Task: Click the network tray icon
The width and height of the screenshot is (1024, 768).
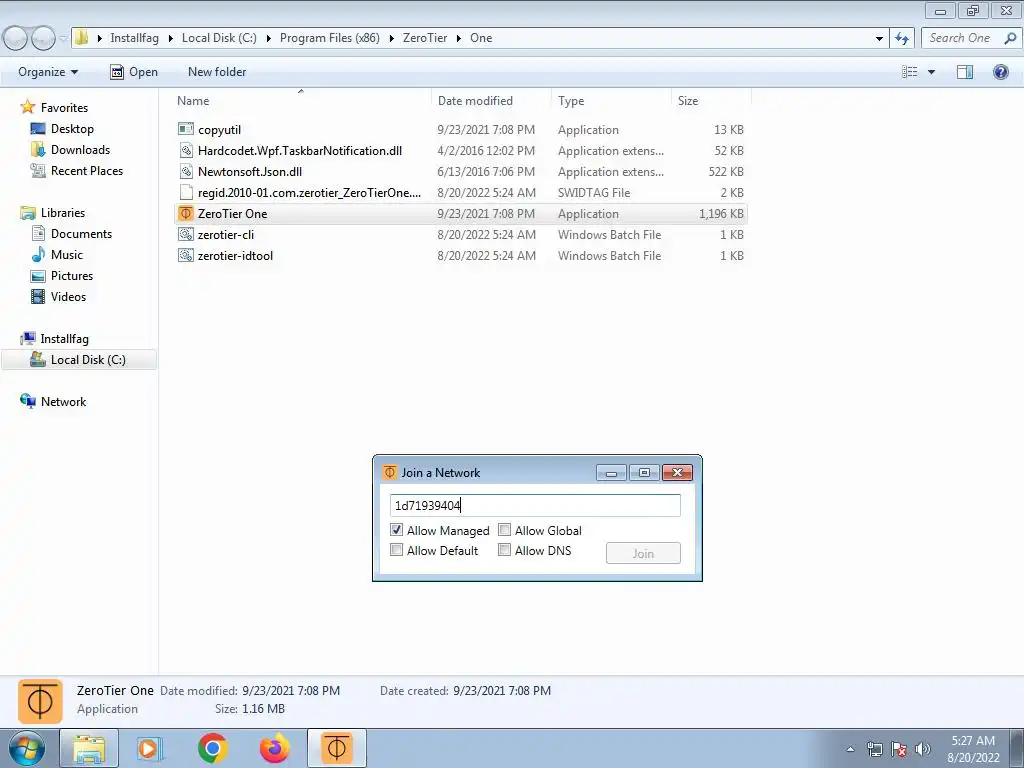Action: (874, 749)
